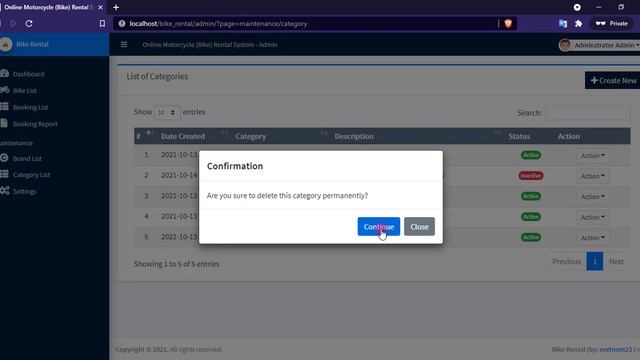Open the Action dropdown in row 5

coord(593,238)
